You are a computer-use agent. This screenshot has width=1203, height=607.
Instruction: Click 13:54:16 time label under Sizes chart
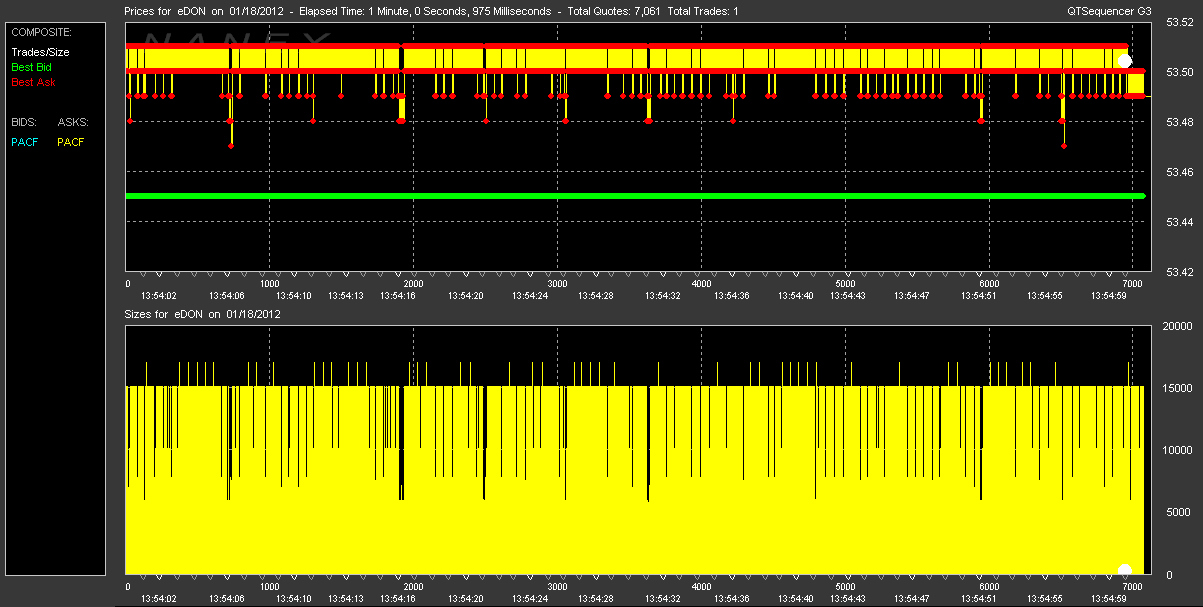(398, 599)
